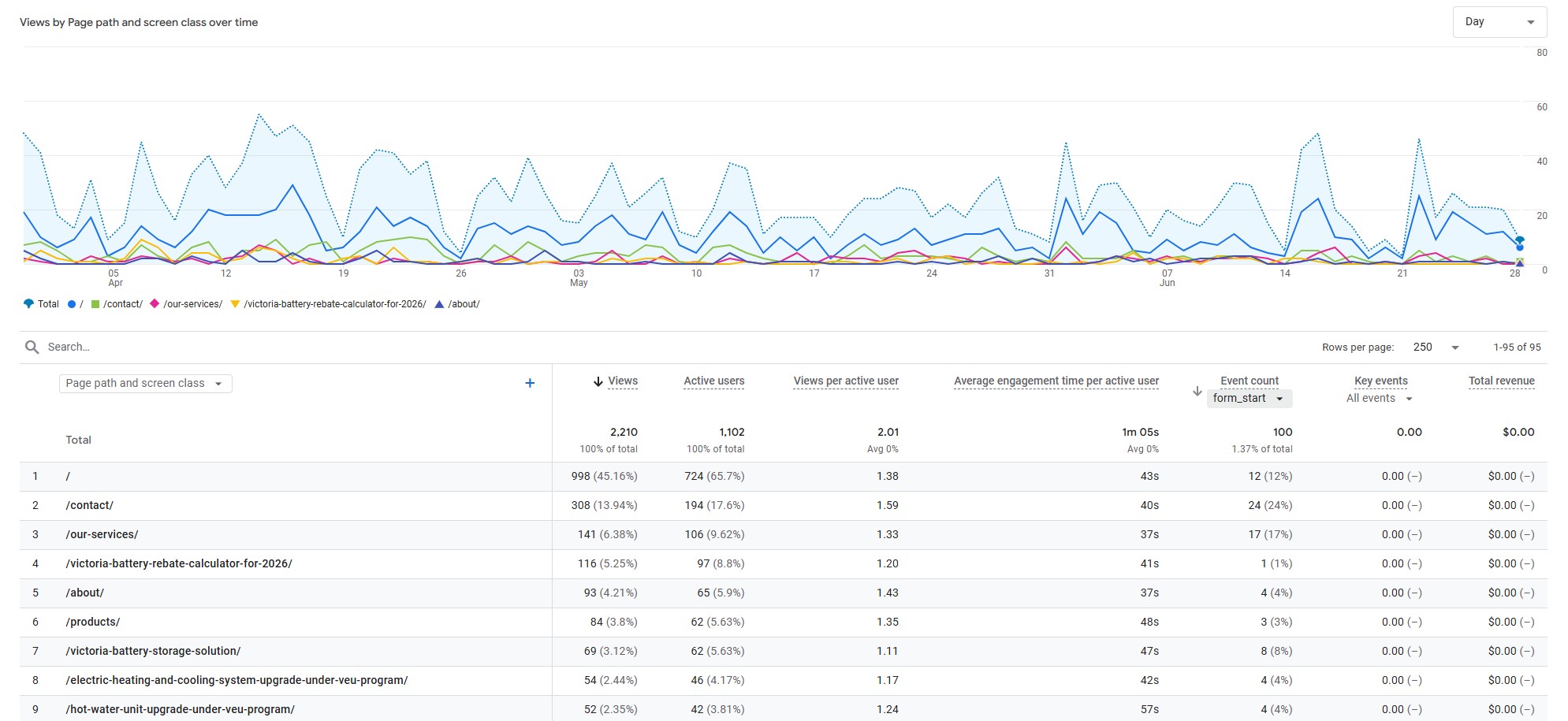The image size is (1568, 721).
Task: Select the /our-services/ row
Action: pyautogui.click(x=783, y=534)
